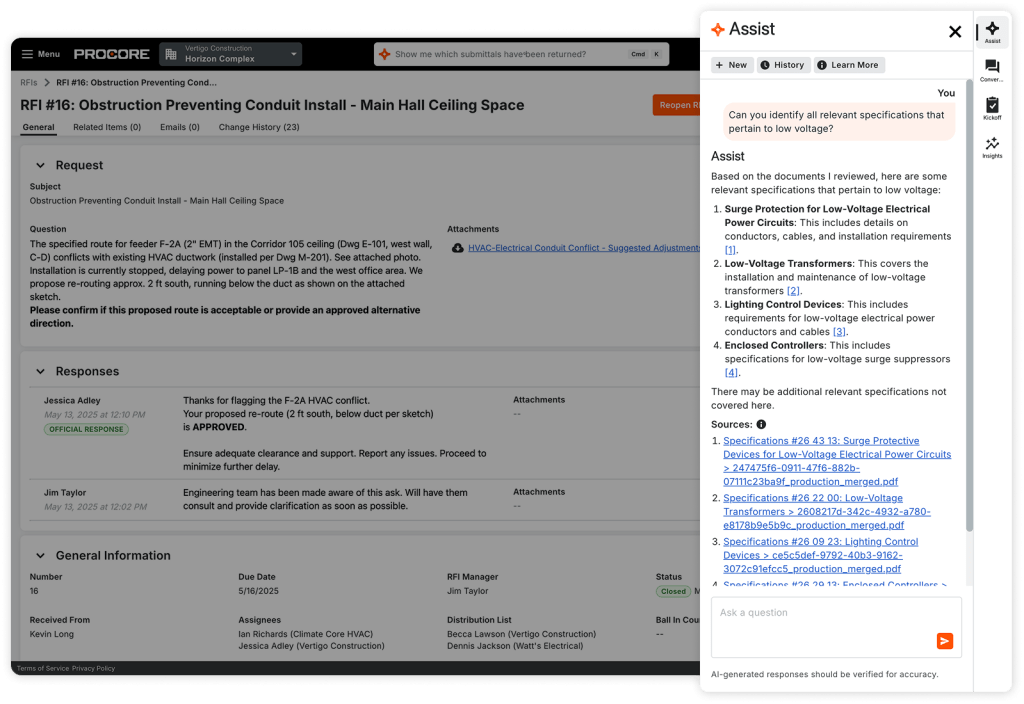Click the Jim Taylor response author name
This screenshot has width=1024, height=704.
pos(65,493)
